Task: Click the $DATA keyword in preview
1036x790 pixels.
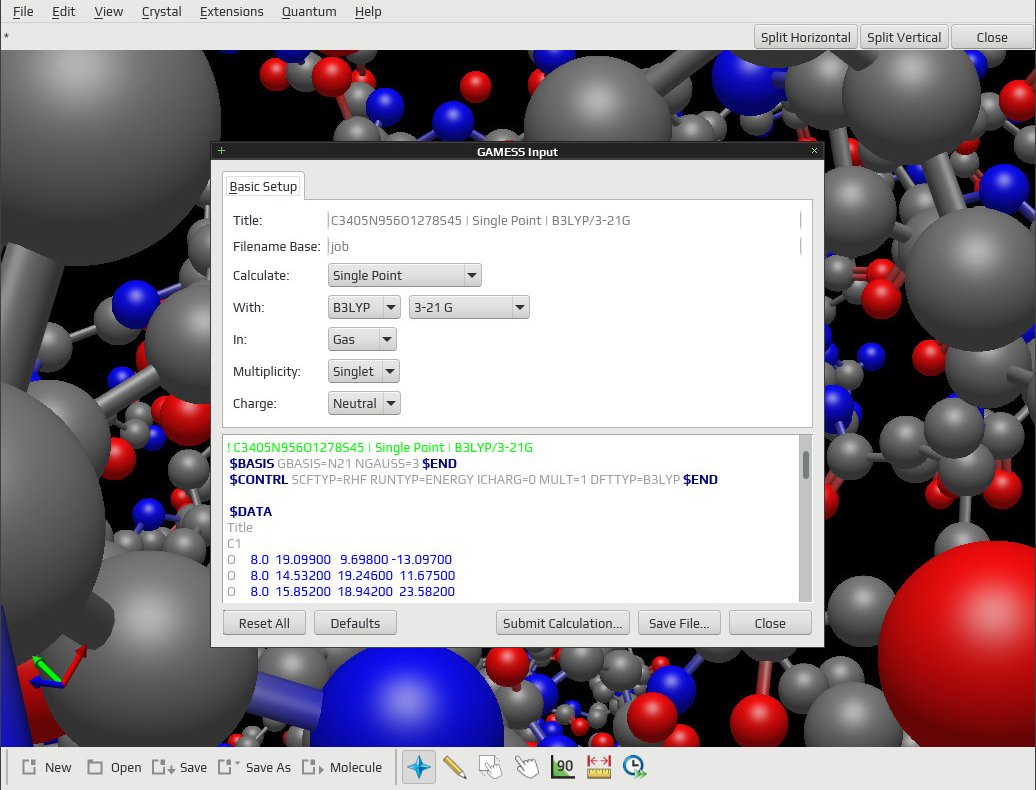Action: coord(250,511)
